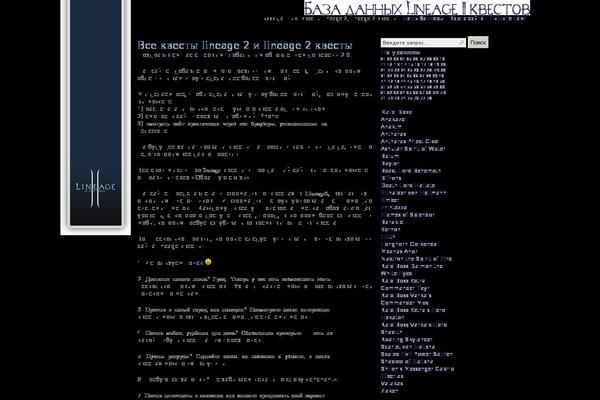The image size is (600, 400).
Task: Open the Lilith link in sidebar
Action: click(388, 237)
